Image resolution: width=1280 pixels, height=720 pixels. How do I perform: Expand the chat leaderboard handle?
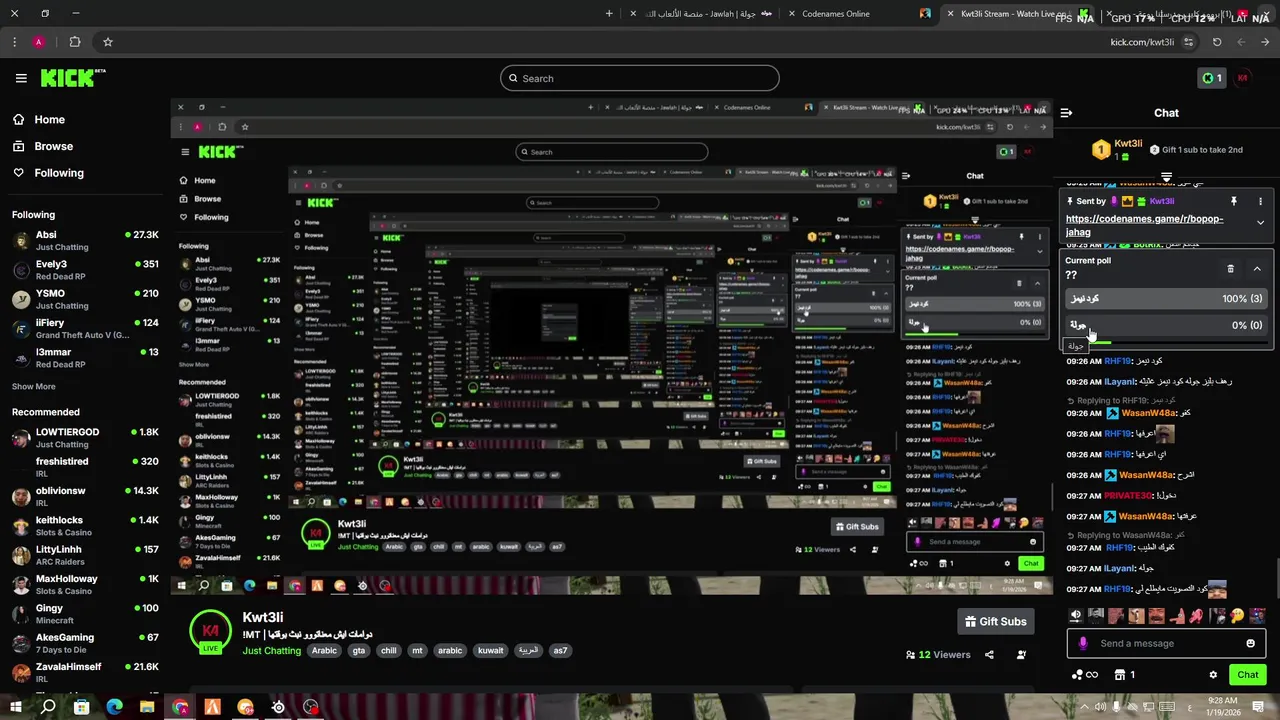(1166, 177)
